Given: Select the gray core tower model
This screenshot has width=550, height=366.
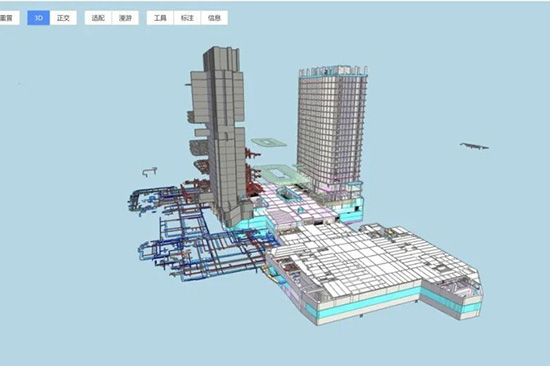Looking at the screenshot, I should 224,137.
